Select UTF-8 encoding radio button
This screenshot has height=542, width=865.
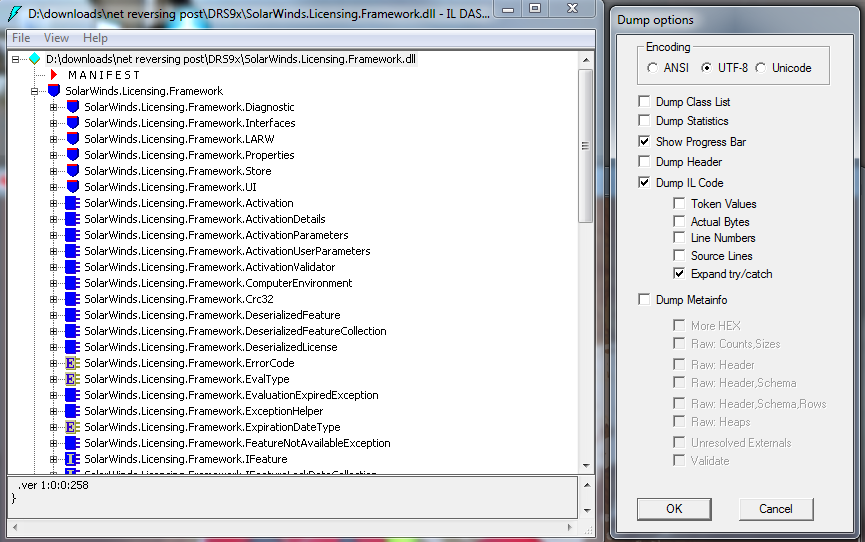[706, 67]
